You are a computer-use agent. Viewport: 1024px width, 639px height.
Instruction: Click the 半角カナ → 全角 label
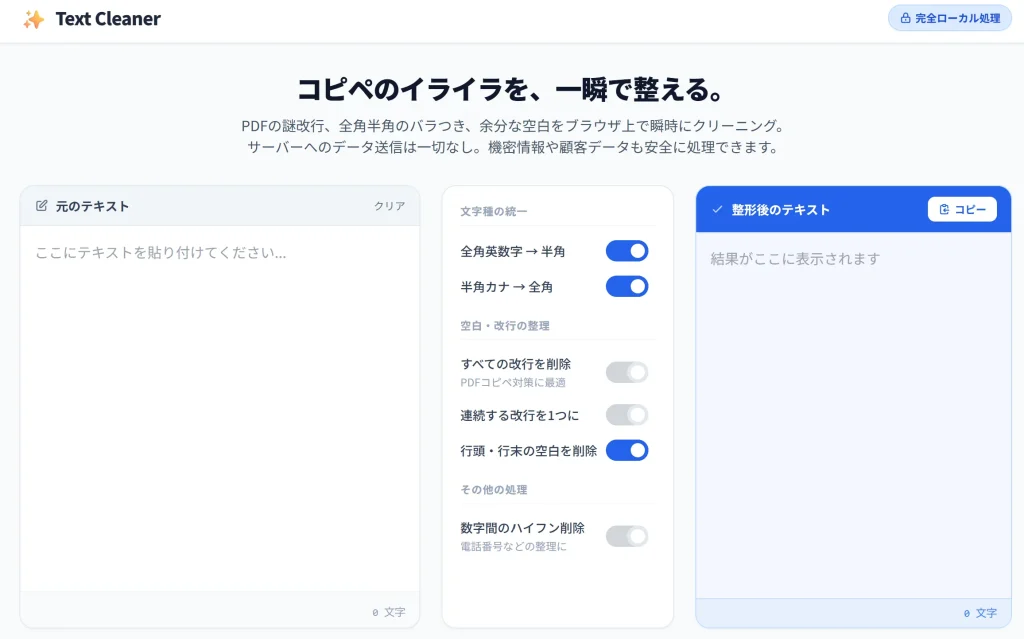pos(507,287)
